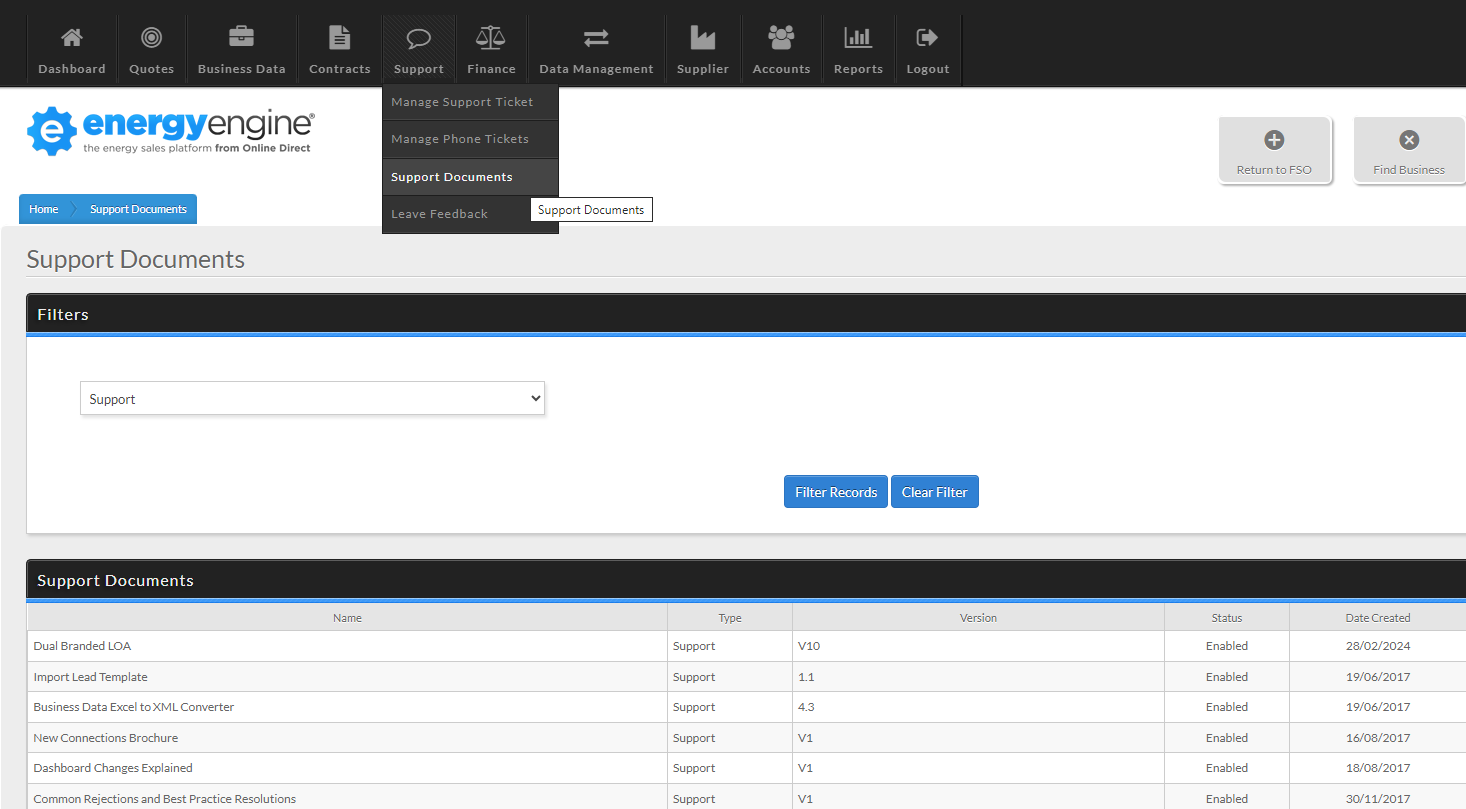
Task: Click Data Management arrows icon
Action: (x=596, y=38)
